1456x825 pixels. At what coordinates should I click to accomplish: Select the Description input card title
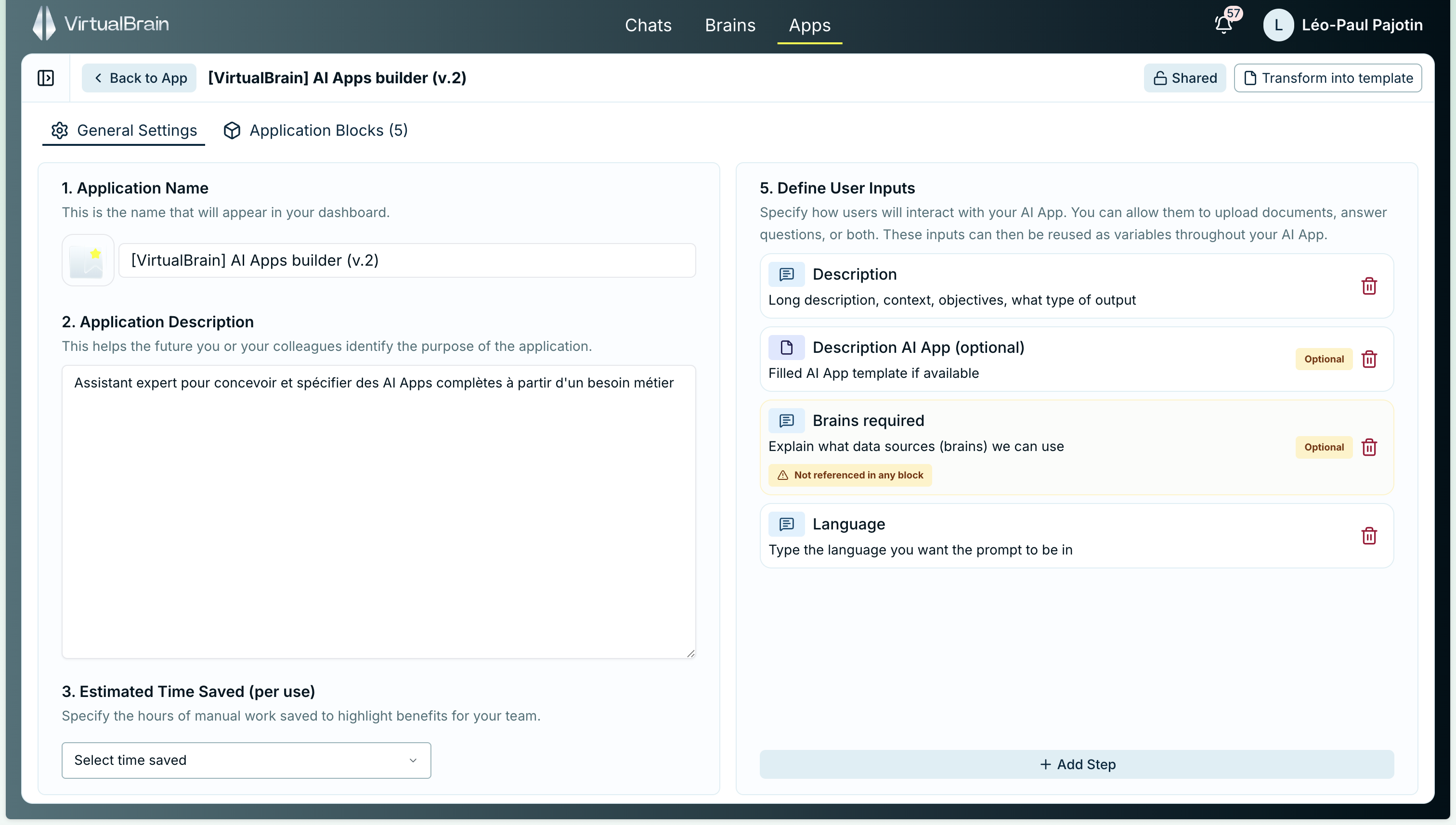(854, 274)
